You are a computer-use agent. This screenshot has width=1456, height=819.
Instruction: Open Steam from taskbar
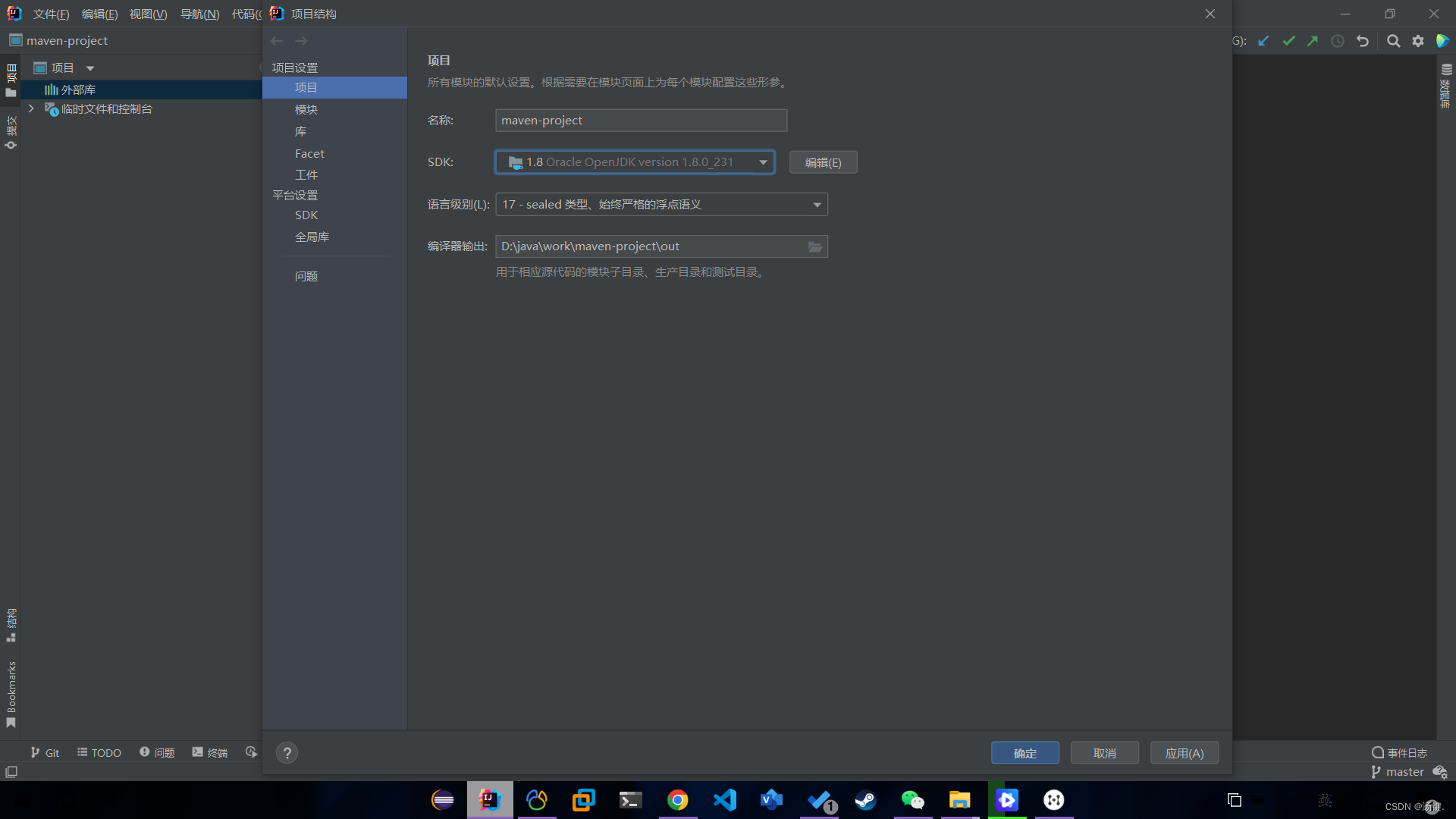click(866, 800)
